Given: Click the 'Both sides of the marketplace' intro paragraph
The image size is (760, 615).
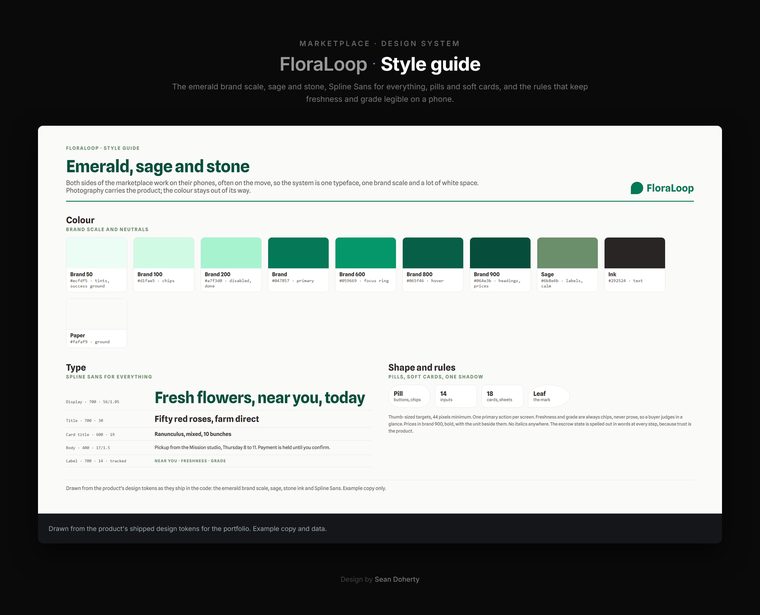Looking at the screenshot, I should 272,187.
